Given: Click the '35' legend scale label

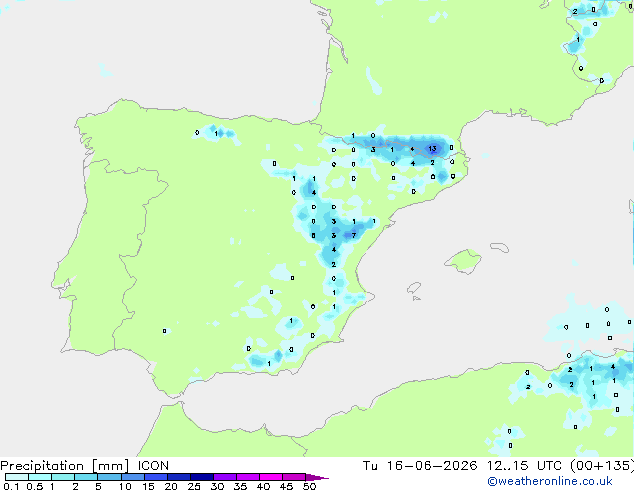Looking at the screenshot, I should (240, 486).
